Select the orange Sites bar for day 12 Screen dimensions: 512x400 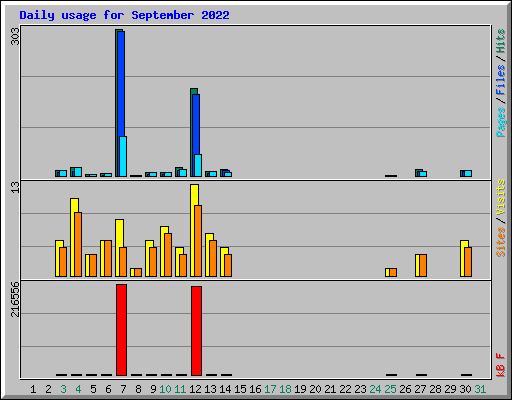198,241
